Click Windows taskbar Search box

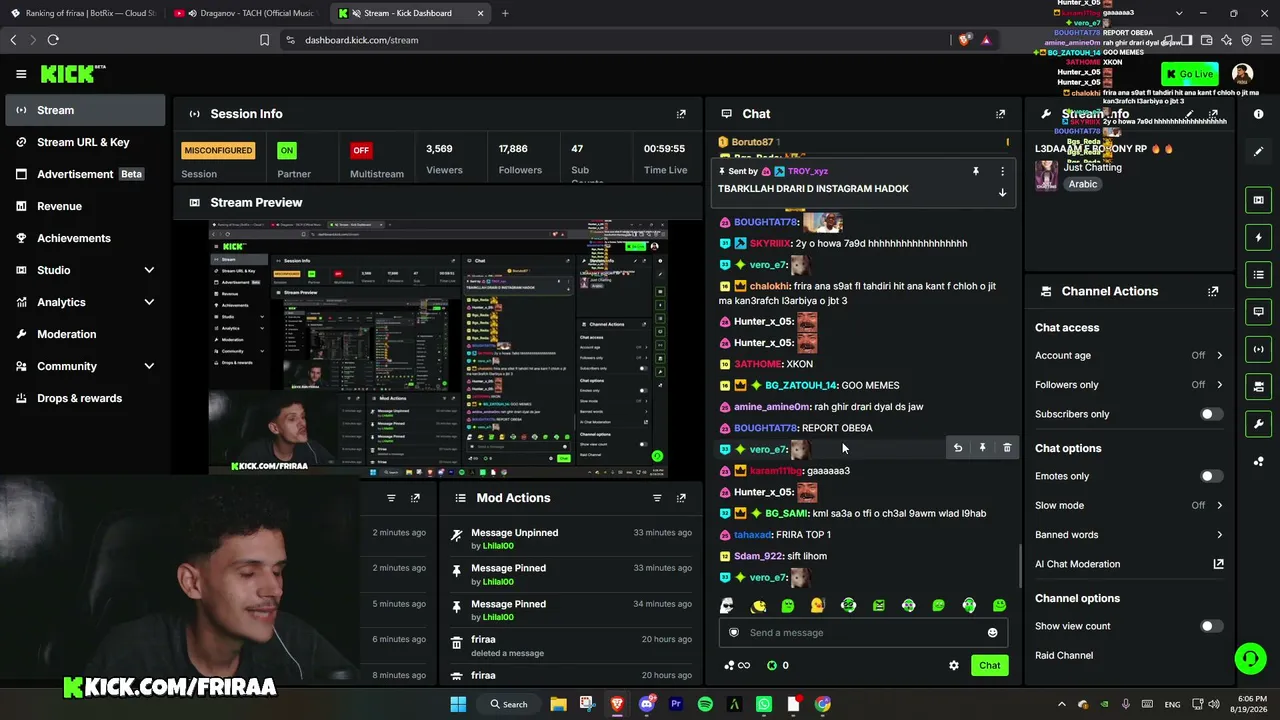click(x=509, y=704)
